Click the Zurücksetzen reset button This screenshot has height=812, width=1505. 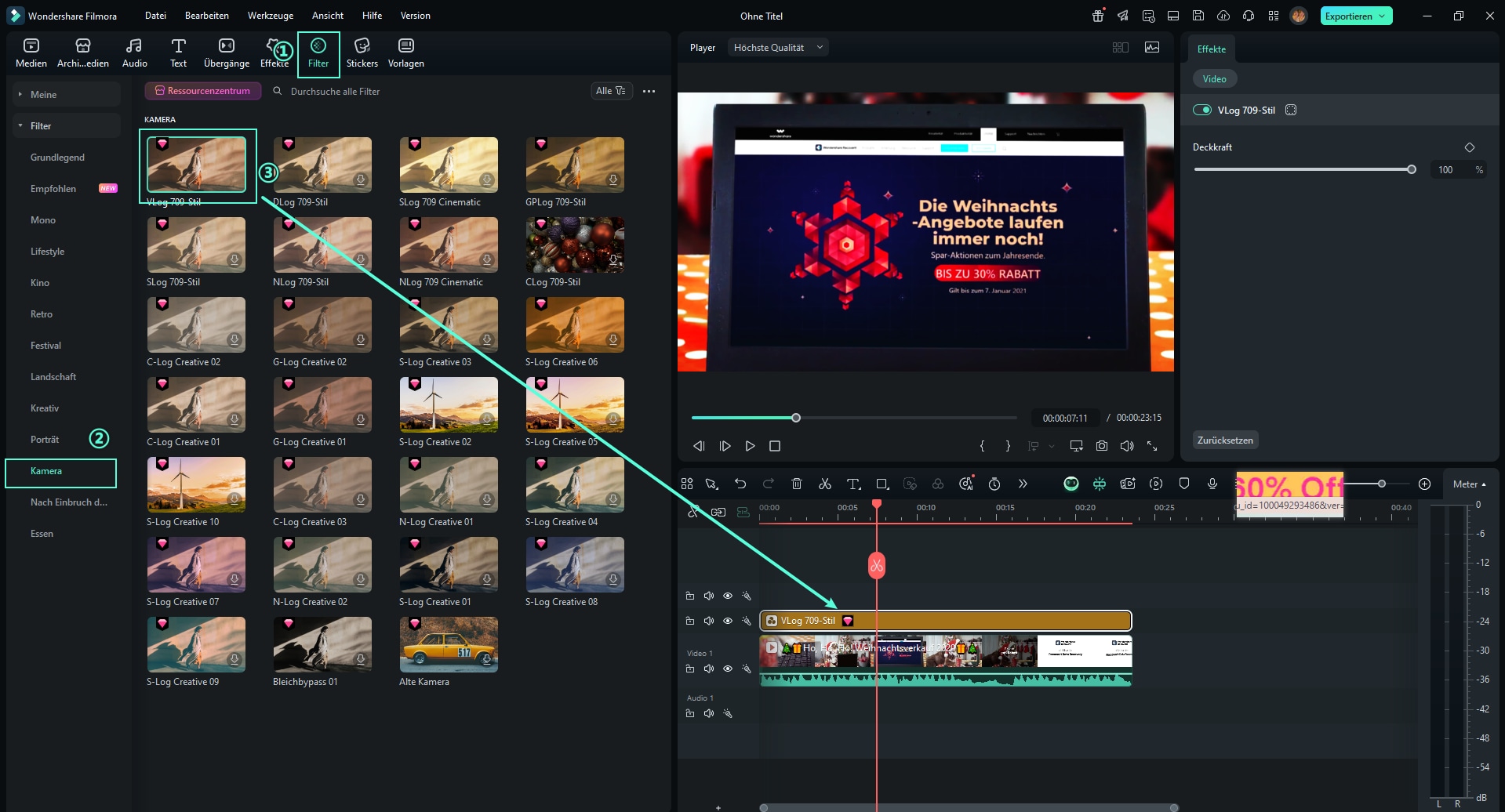pos(1226,440)
